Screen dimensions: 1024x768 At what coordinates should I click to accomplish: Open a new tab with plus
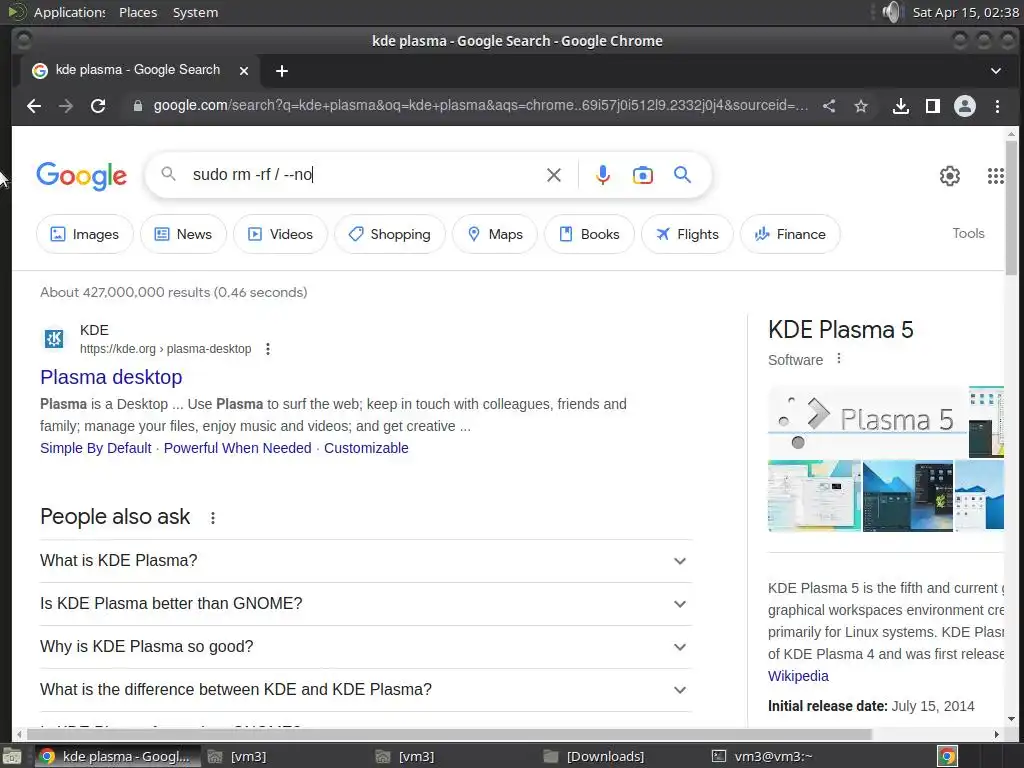pyautogui.click(x=281, y=71)
